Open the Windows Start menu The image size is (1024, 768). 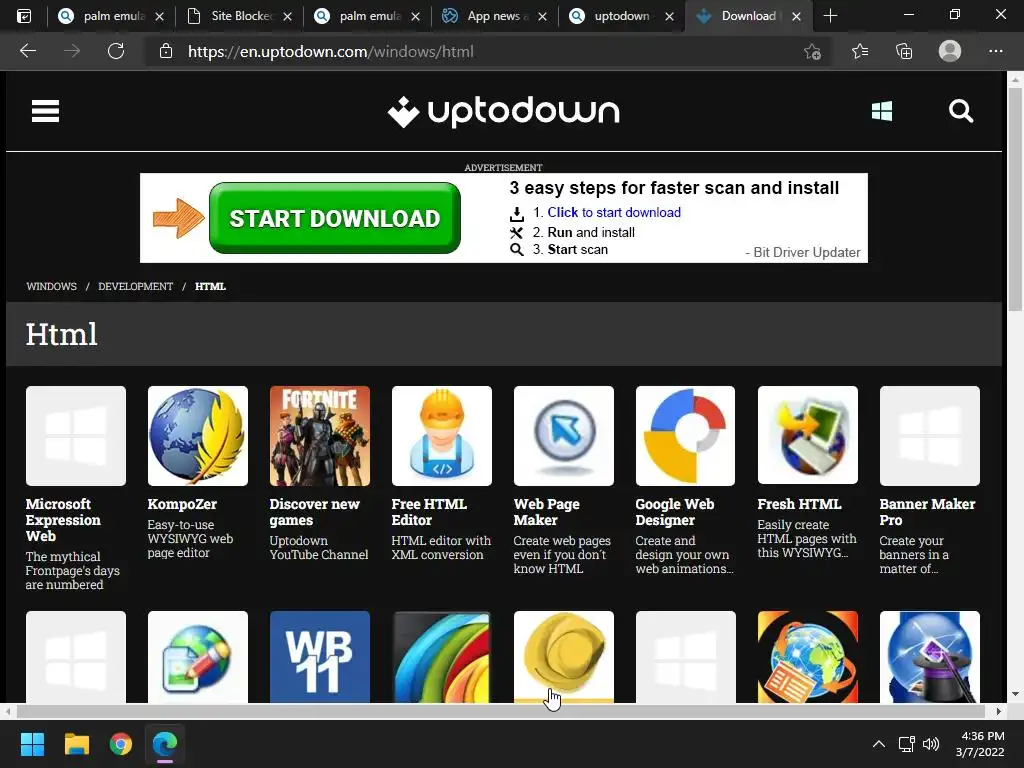point(32,744)
